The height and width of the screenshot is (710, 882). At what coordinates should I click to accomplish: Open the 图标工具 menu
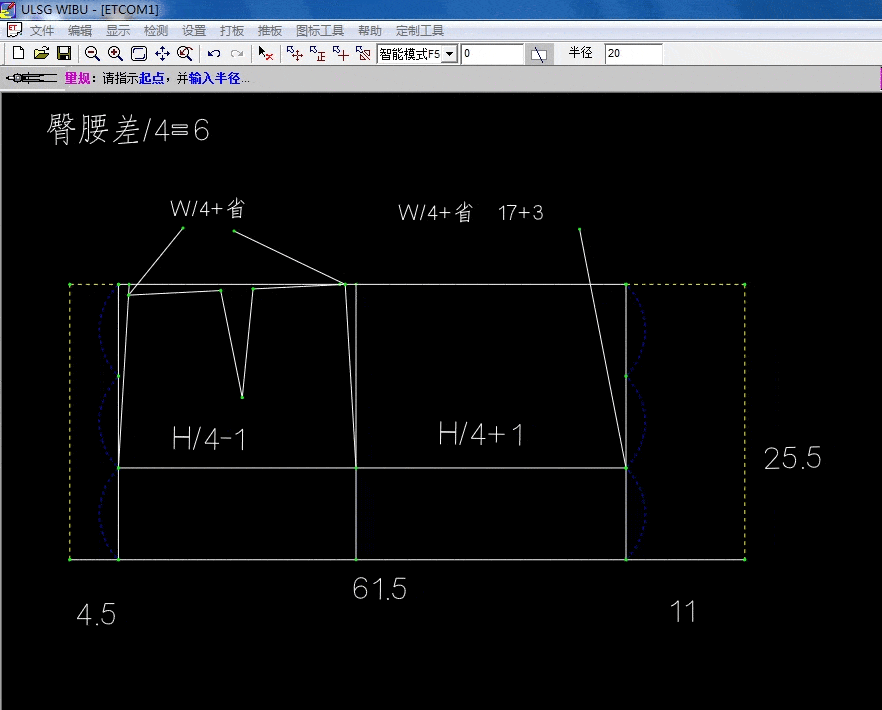coord(320,31)
